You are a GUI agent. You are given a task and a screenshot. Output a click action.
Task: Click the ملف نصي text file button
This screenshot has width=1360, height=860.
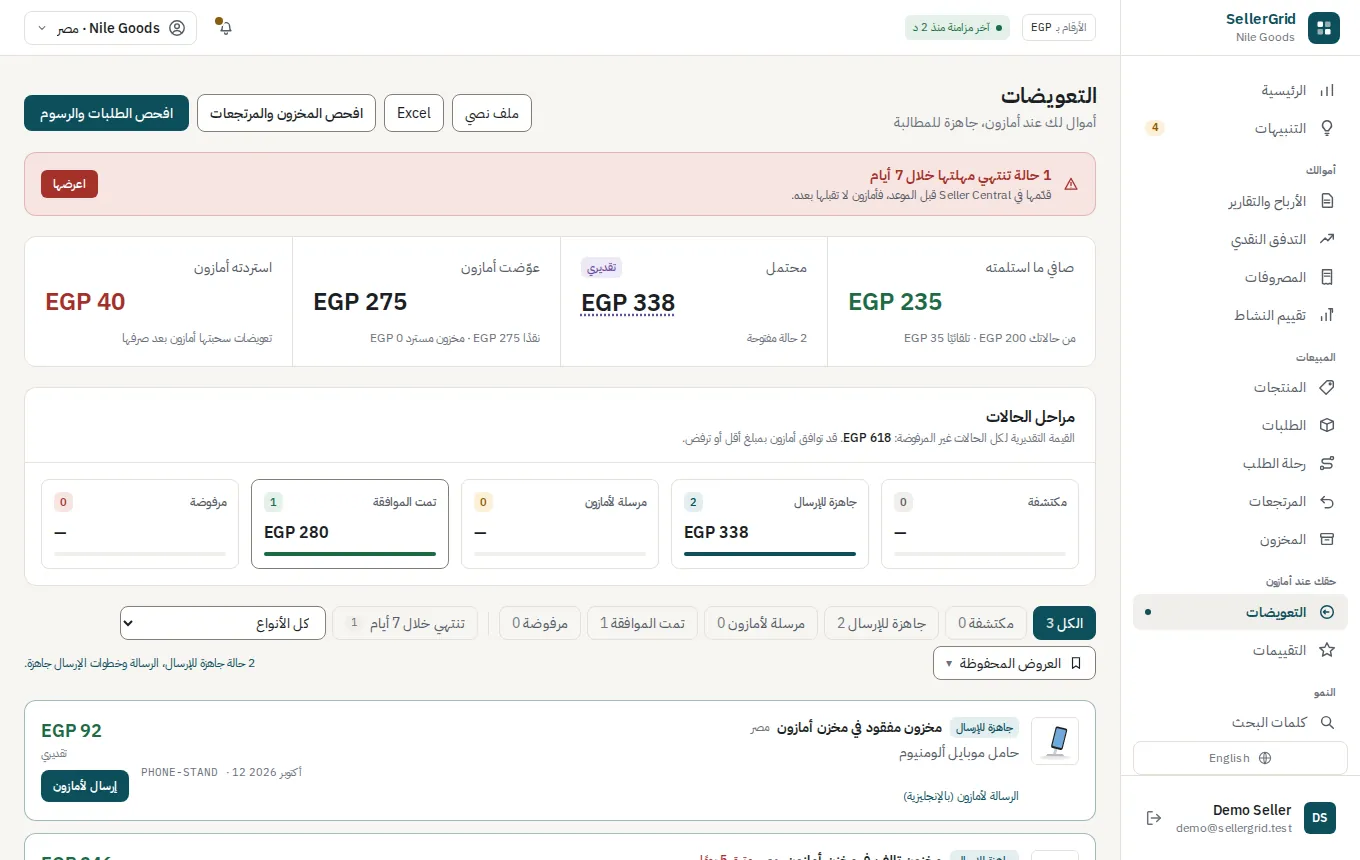pos(492,113)
